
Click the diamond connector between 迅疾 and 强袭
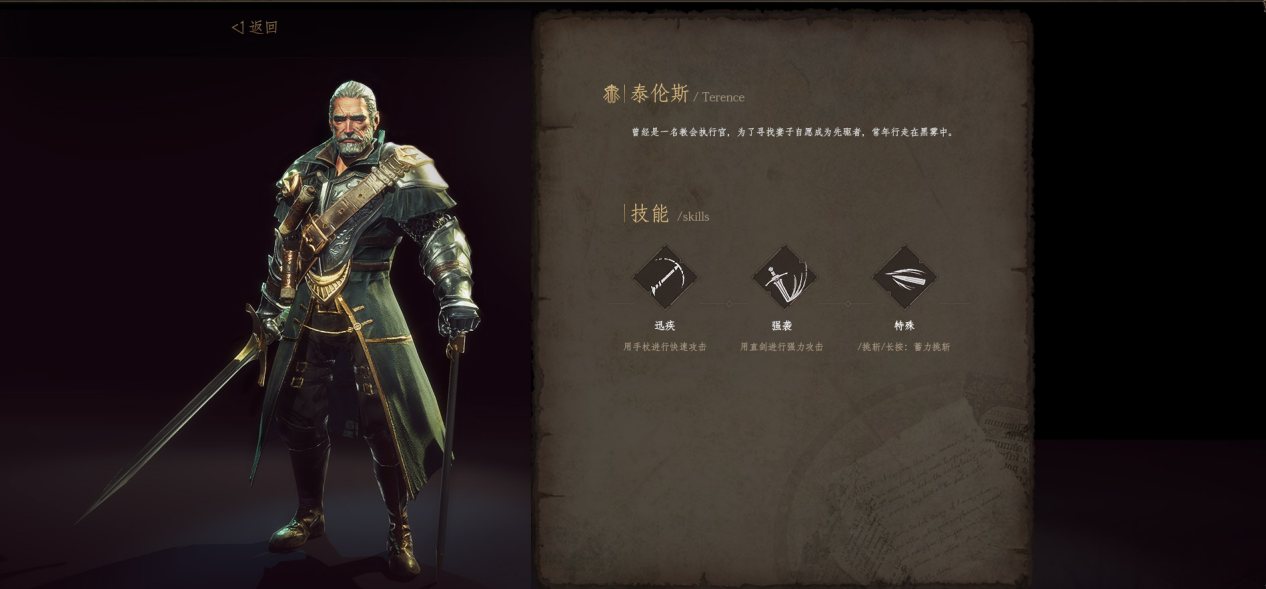coord(729,303)
